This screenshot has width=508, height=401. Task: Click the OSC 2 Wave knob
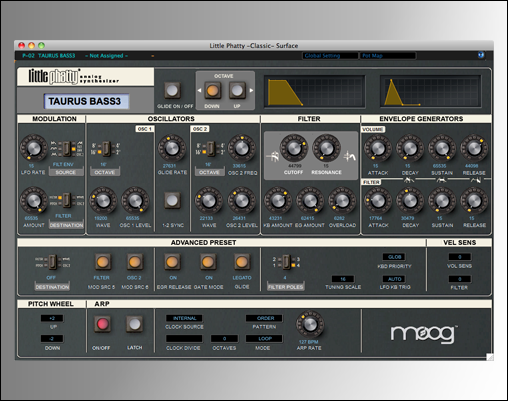pyautogui.click(x=209, y=200)
